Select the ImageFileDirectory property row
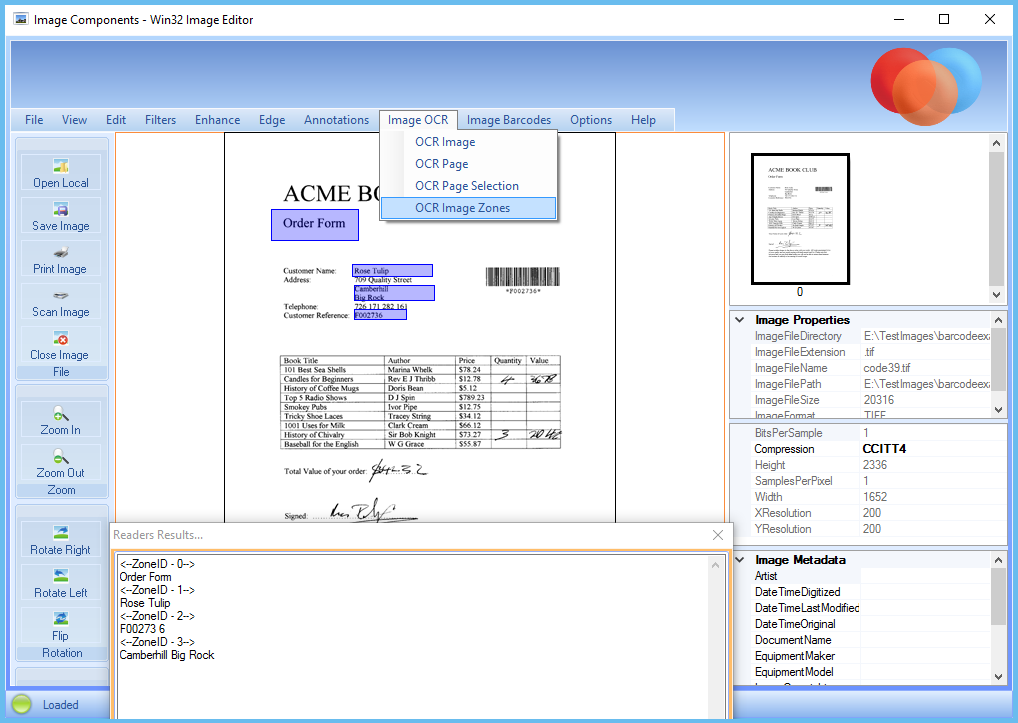This screenshot has width=1018, height=723. pos(871,336)
